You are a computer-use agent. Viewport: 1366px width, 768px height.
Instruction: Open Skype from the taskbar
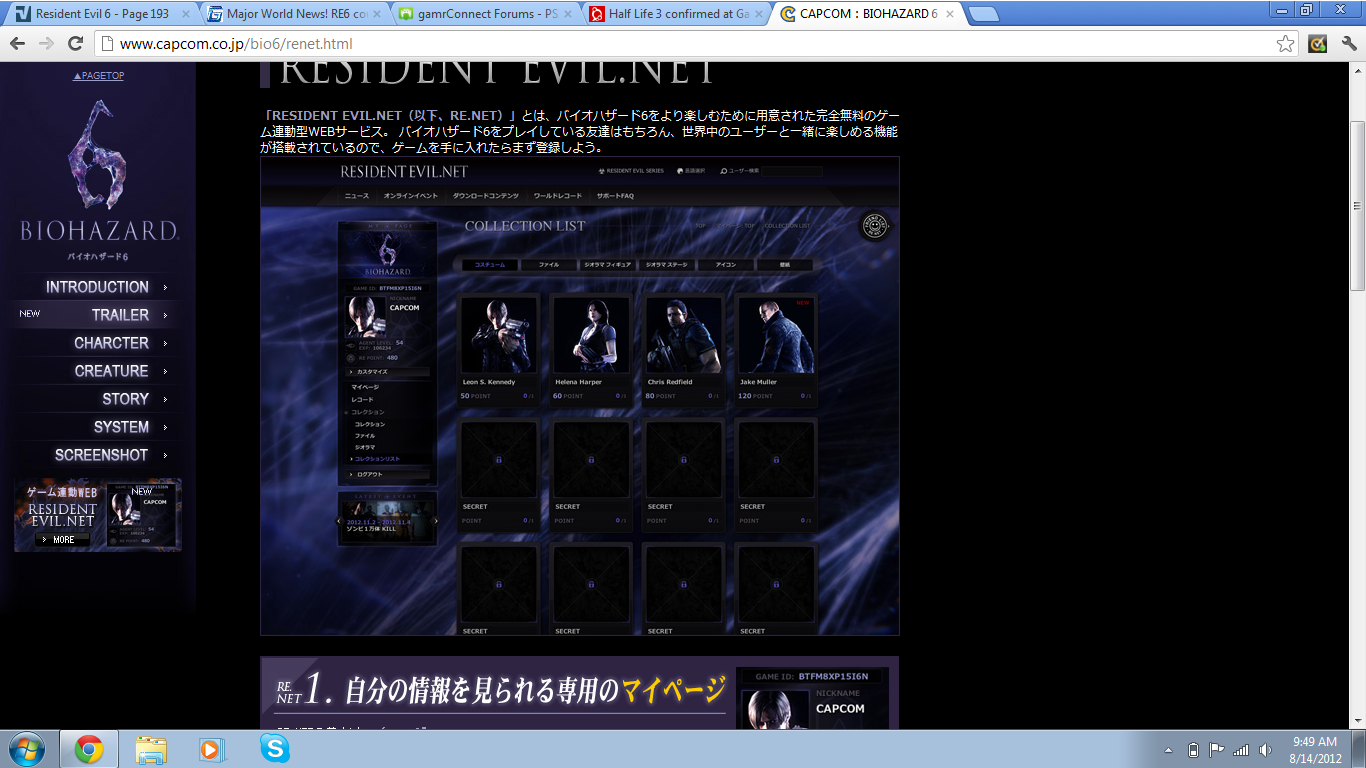274,748
